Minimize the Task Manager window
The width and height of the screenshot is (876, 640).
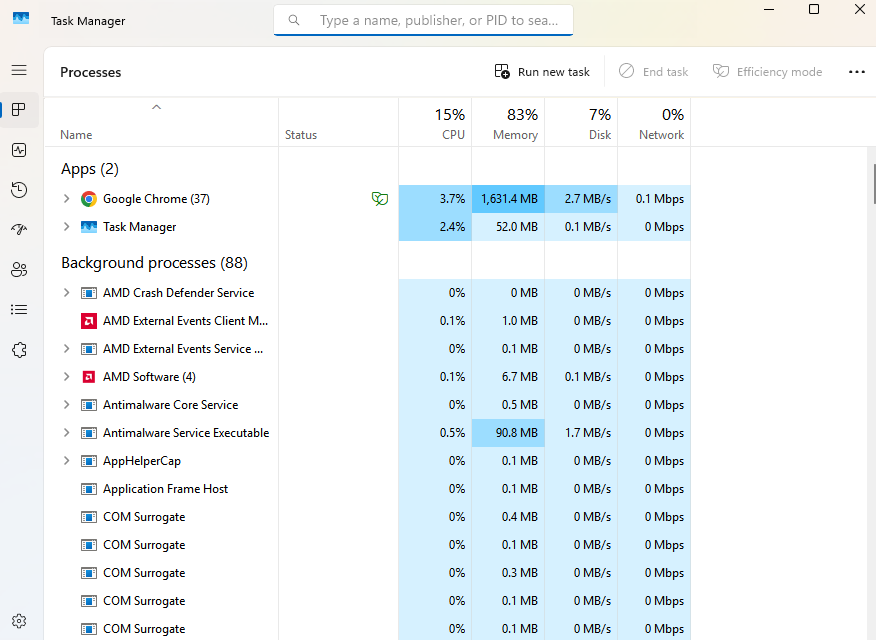pos(769,9)
